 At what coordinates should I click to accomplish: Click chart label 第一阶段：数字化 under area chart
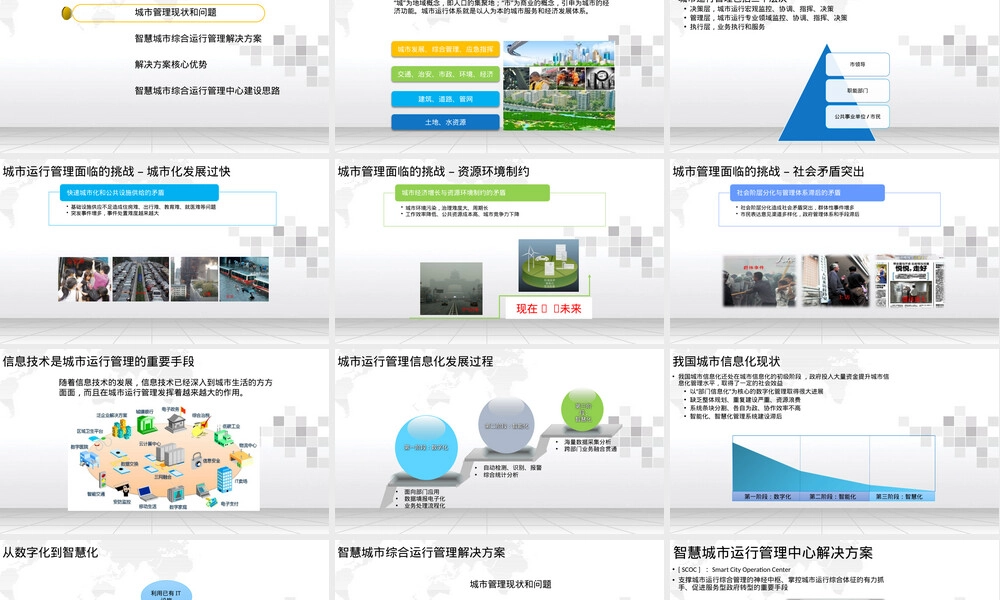[x=767, y=496]
